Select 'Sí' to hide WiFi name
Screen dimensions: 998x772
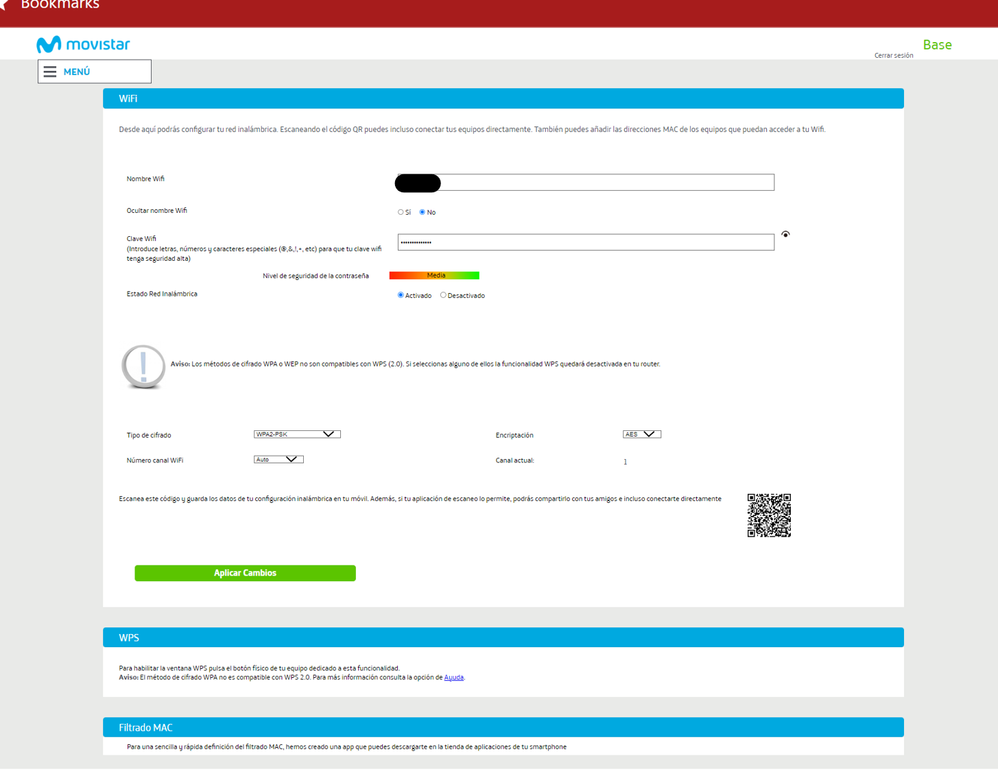(401, 212)
